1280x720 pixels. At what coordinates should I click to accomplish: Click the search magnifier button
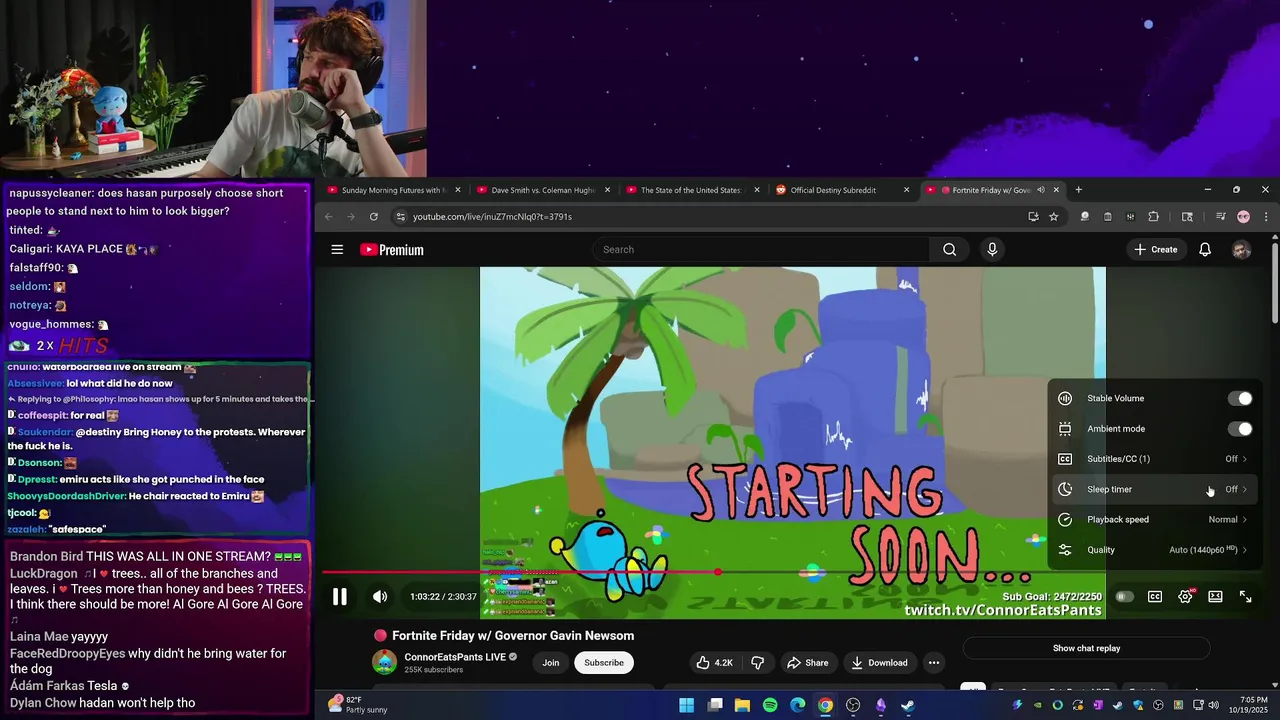click(x=950, y=250)
